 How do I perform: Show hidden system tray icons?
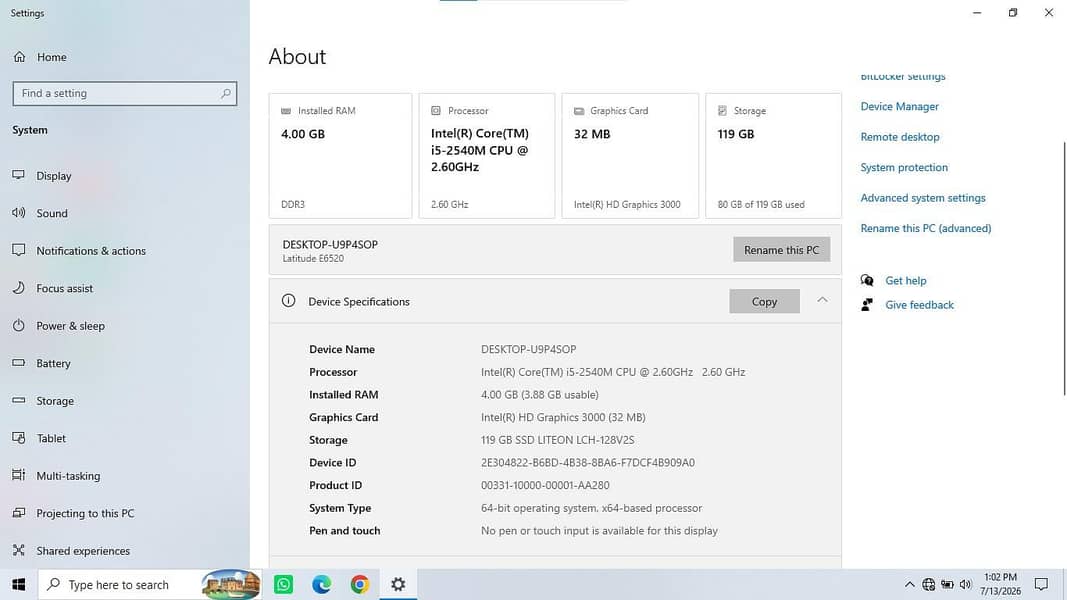click(909, 584)
